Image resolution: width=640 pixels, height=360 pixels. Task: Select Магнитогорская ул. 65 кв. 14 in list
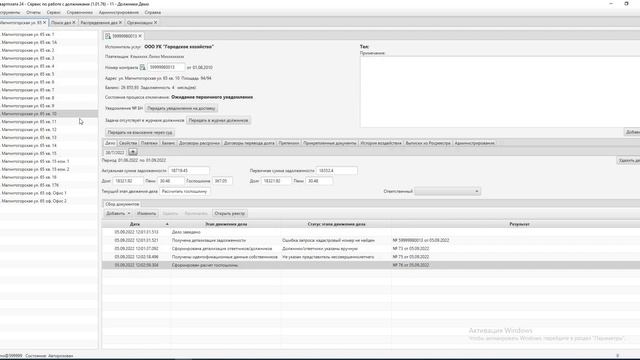pyautogui.click(x=48, y=145)
